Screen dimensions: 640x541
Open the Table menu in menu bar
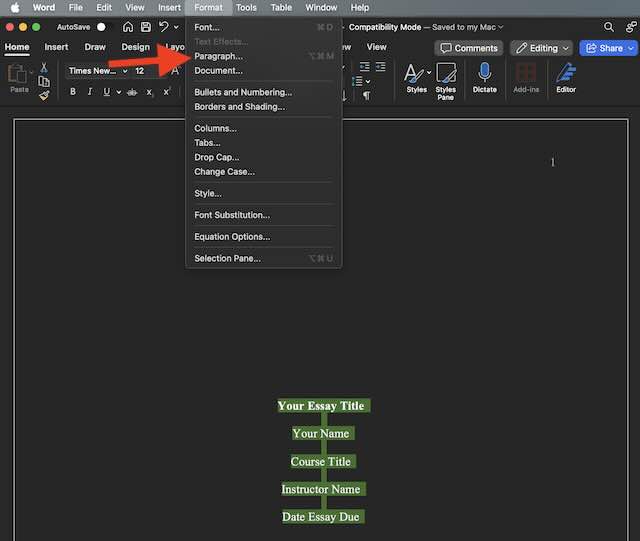click(x=281, y=7)
